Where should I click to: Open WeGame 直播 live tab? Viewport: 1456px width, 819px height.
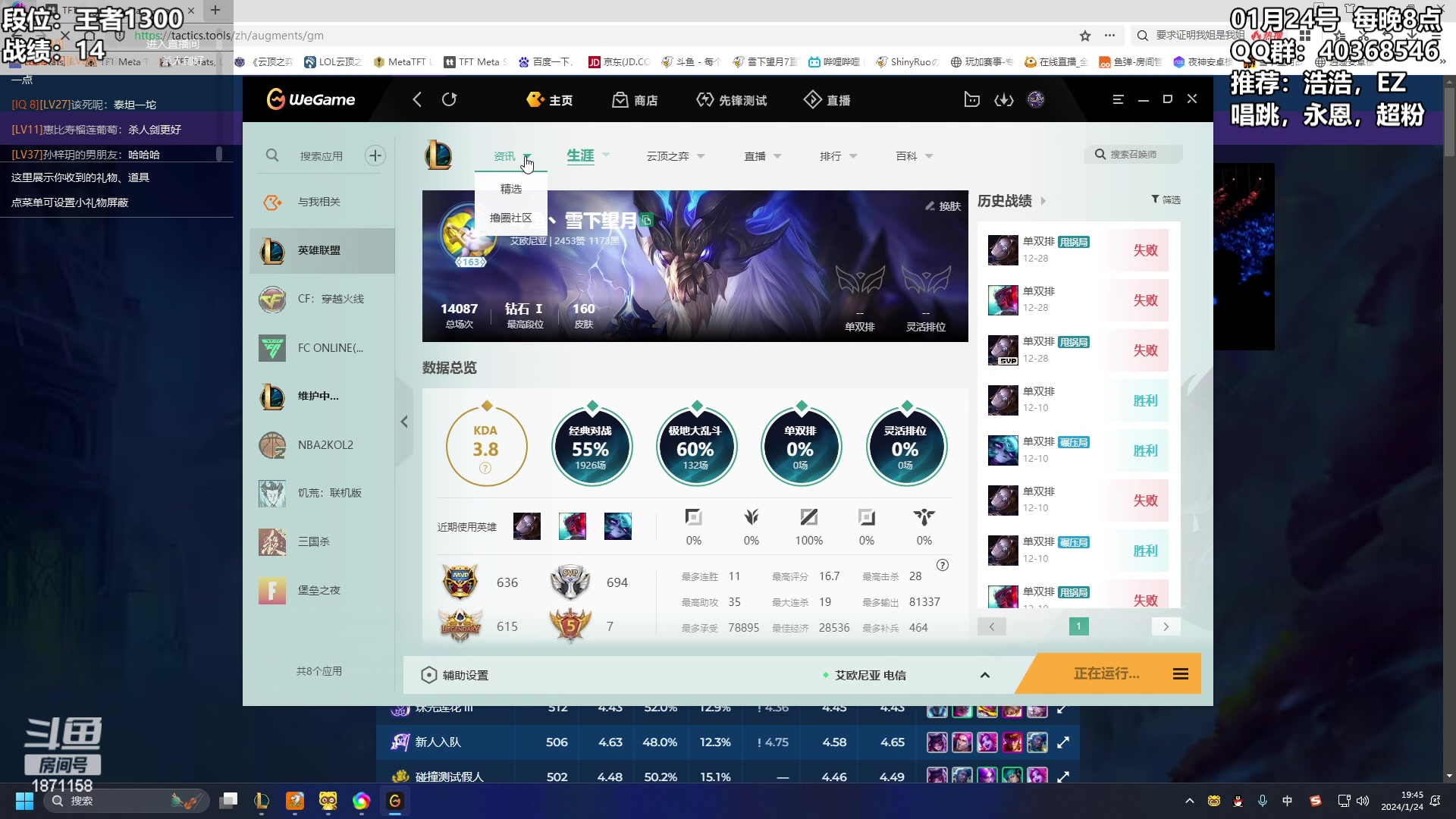pyautogui.click(x=827, y=100)
